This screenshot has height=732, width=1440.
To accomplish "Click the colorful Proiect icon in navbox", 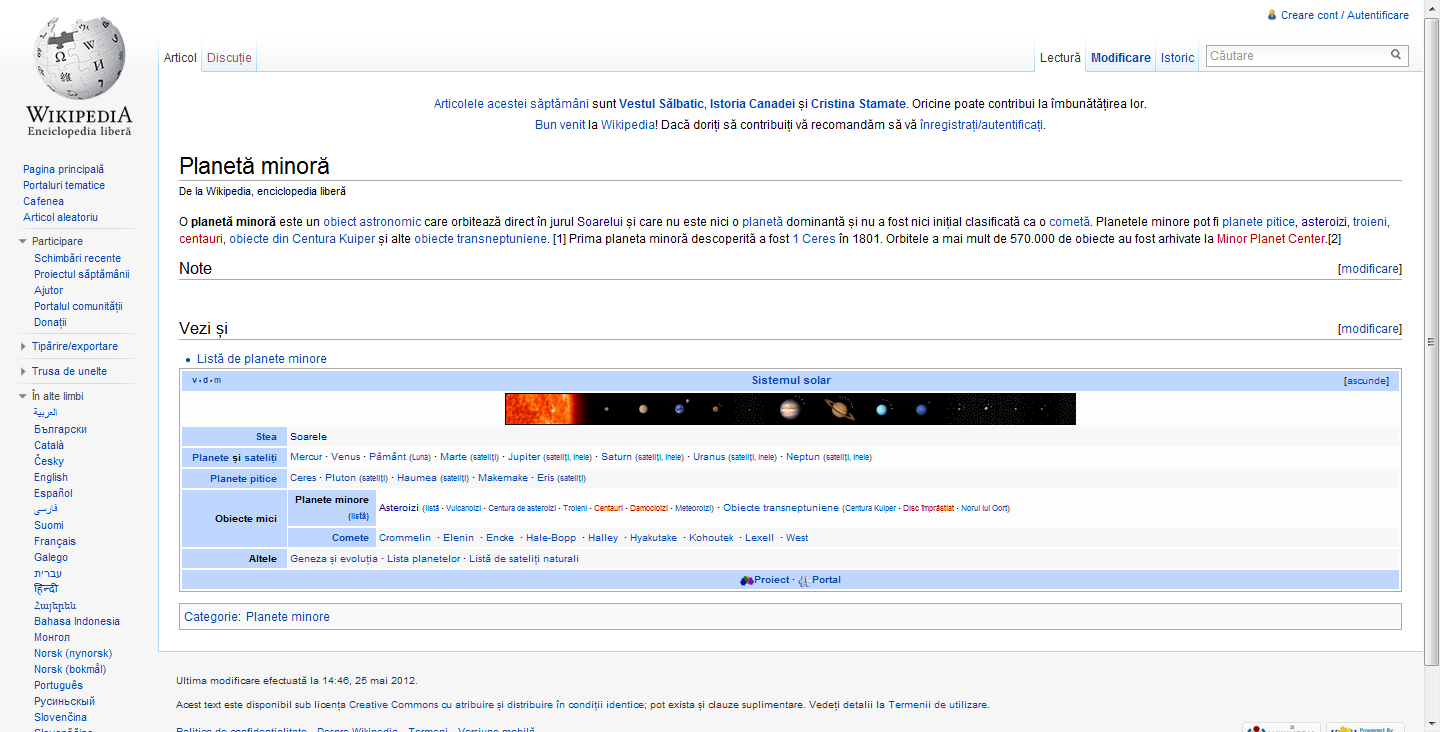I will pyautogui.click(x=746, y=580).
